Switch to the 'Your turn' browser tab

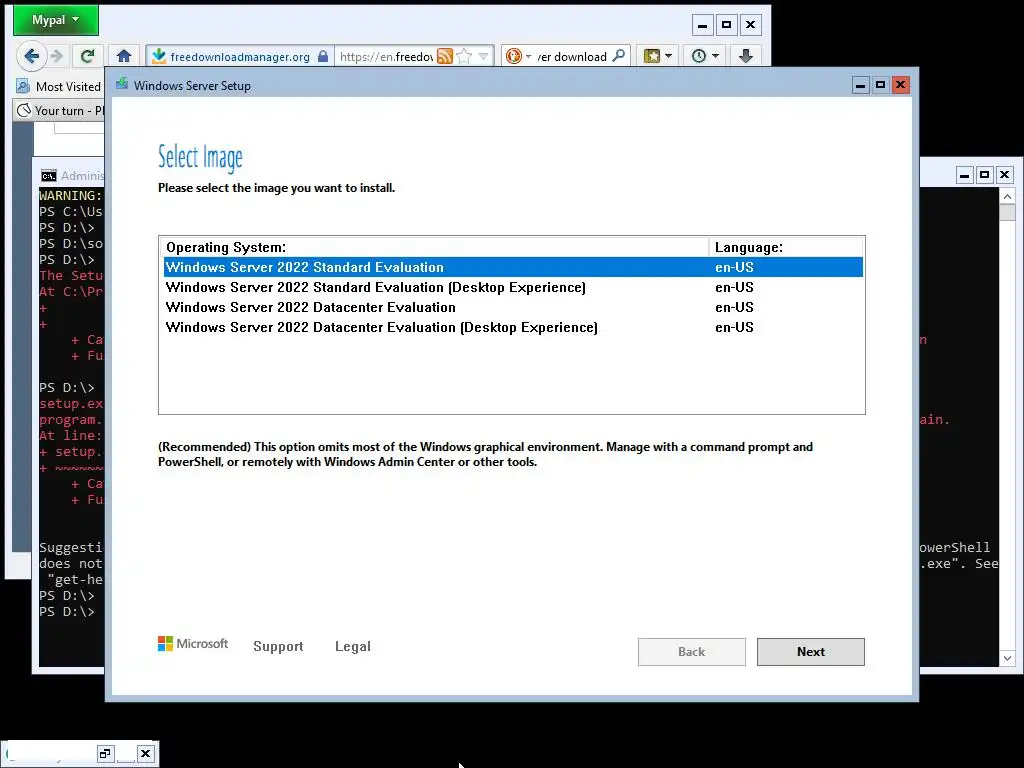[60, 110]
